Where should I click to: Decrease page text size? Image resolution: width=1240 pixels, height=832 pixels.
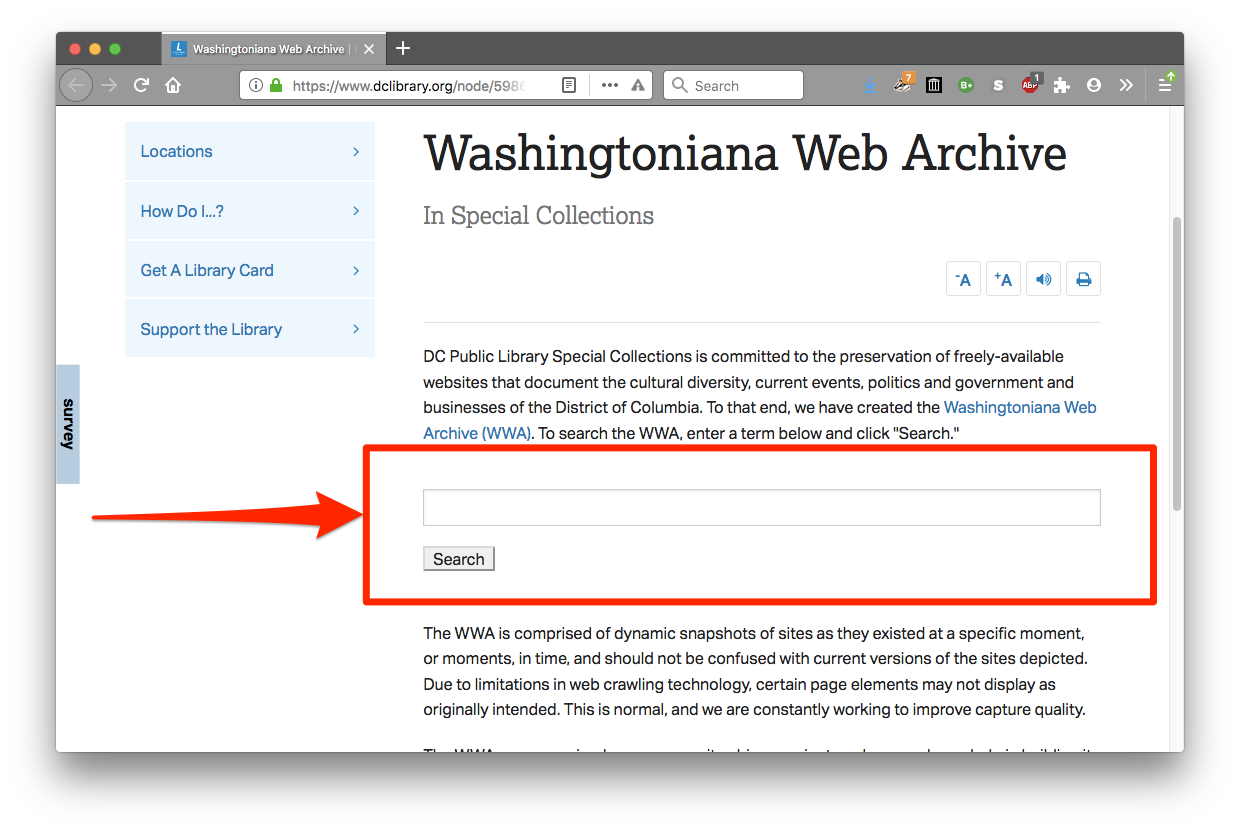(x=963, y=279)
